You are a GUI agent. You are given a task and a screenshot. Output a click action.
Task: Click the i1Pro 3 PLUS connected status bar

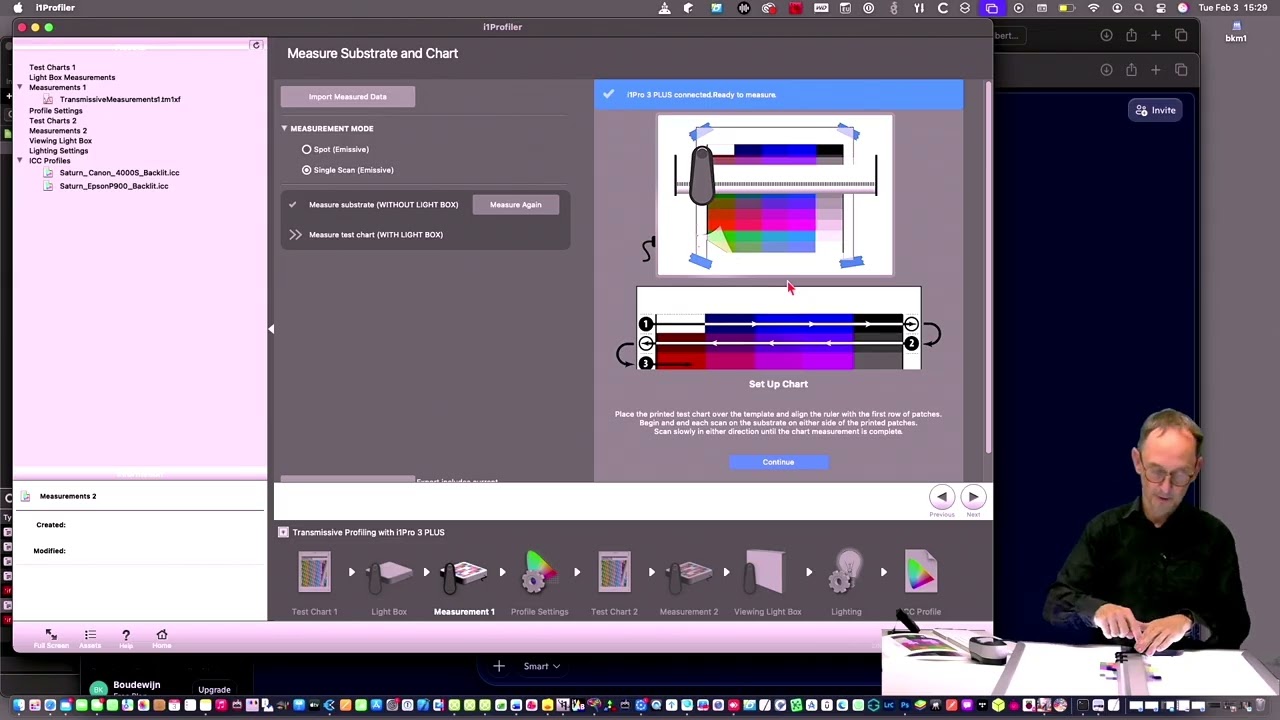pyautogui.click(x=779, y=95)
